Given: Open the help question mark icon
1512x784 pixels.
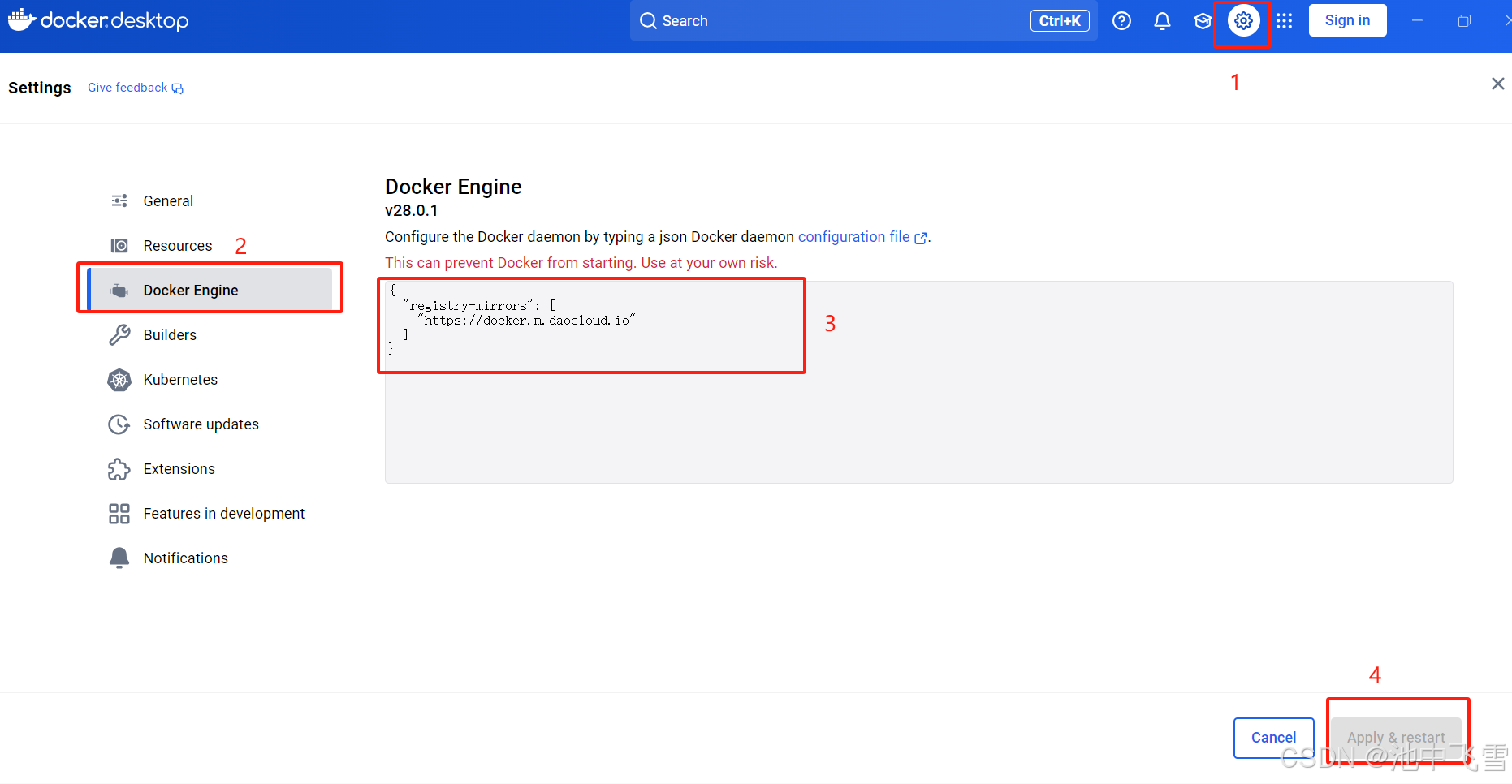Looking at the screenshot, I should pyautogui.click(x=1121, y=21).
